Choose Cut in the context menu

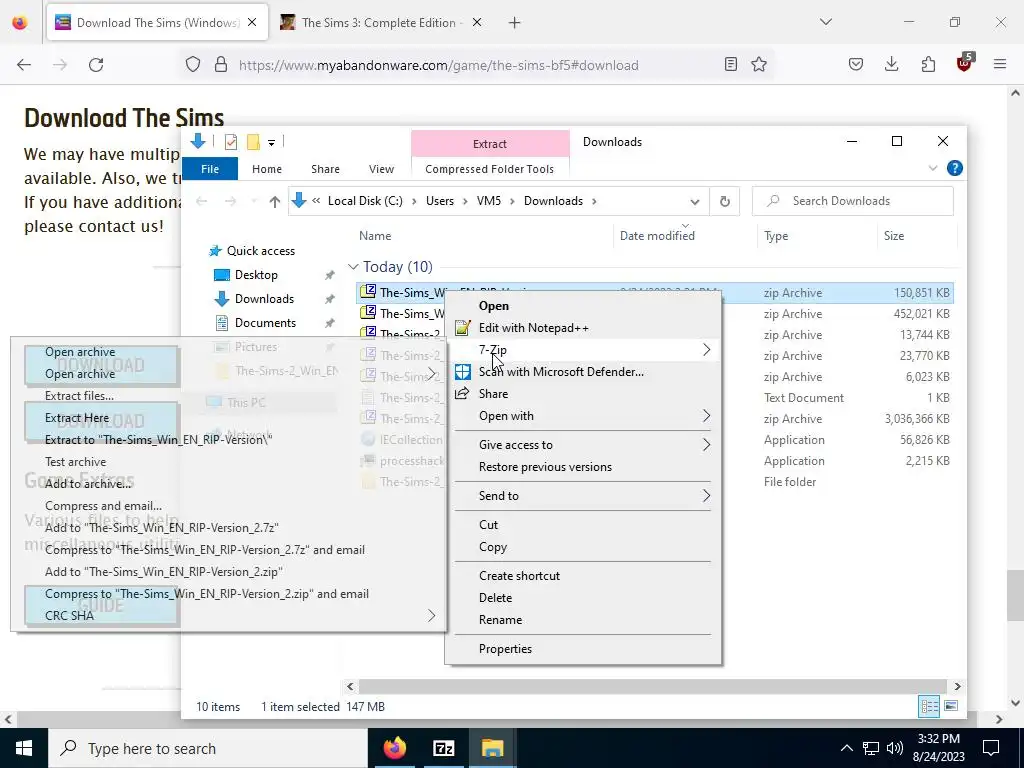point(488,525)
